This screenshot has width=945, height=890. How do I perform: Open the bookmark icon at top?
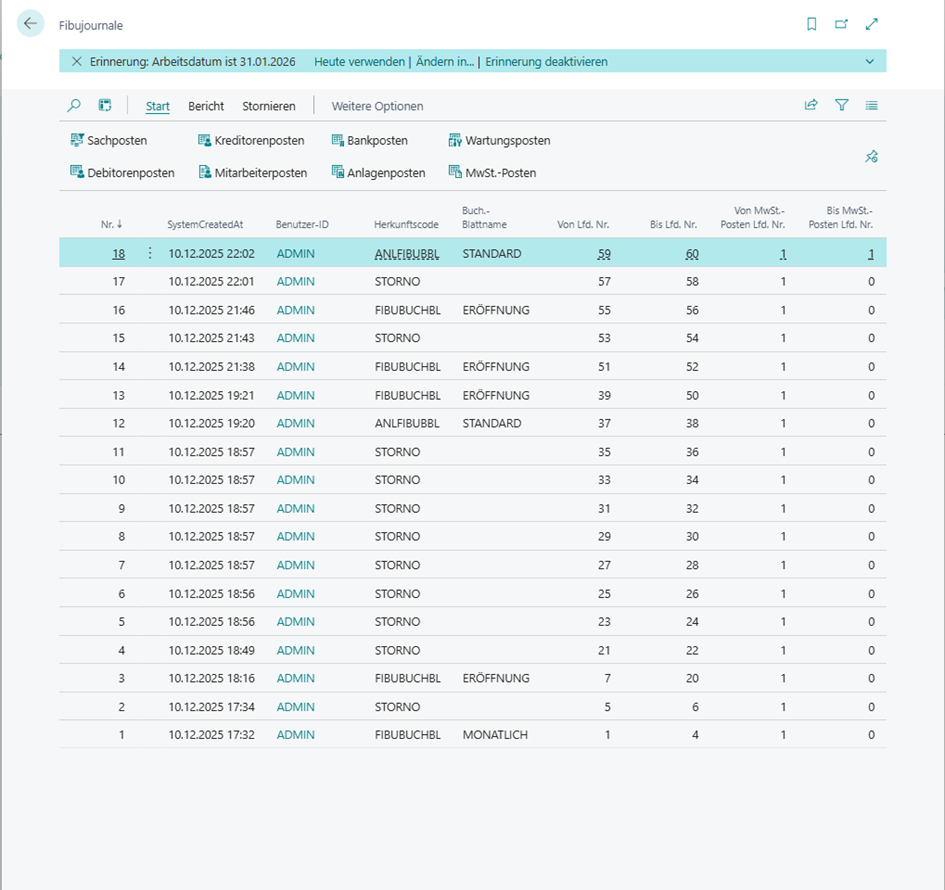pyautogui.click(x=812, y=24)
